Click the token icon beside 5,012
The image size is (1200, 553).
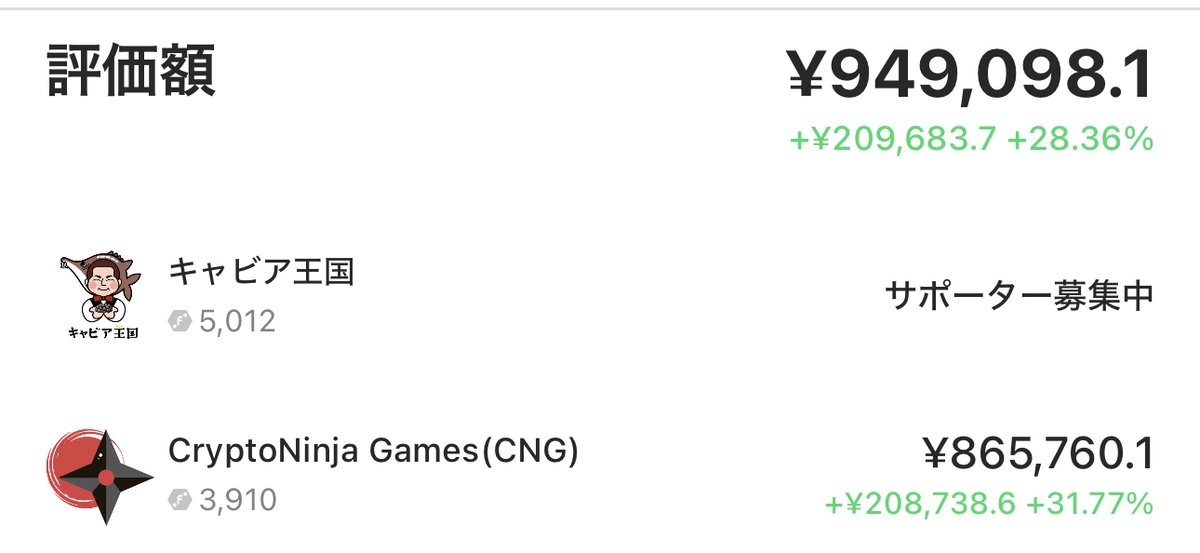[180, 322]
